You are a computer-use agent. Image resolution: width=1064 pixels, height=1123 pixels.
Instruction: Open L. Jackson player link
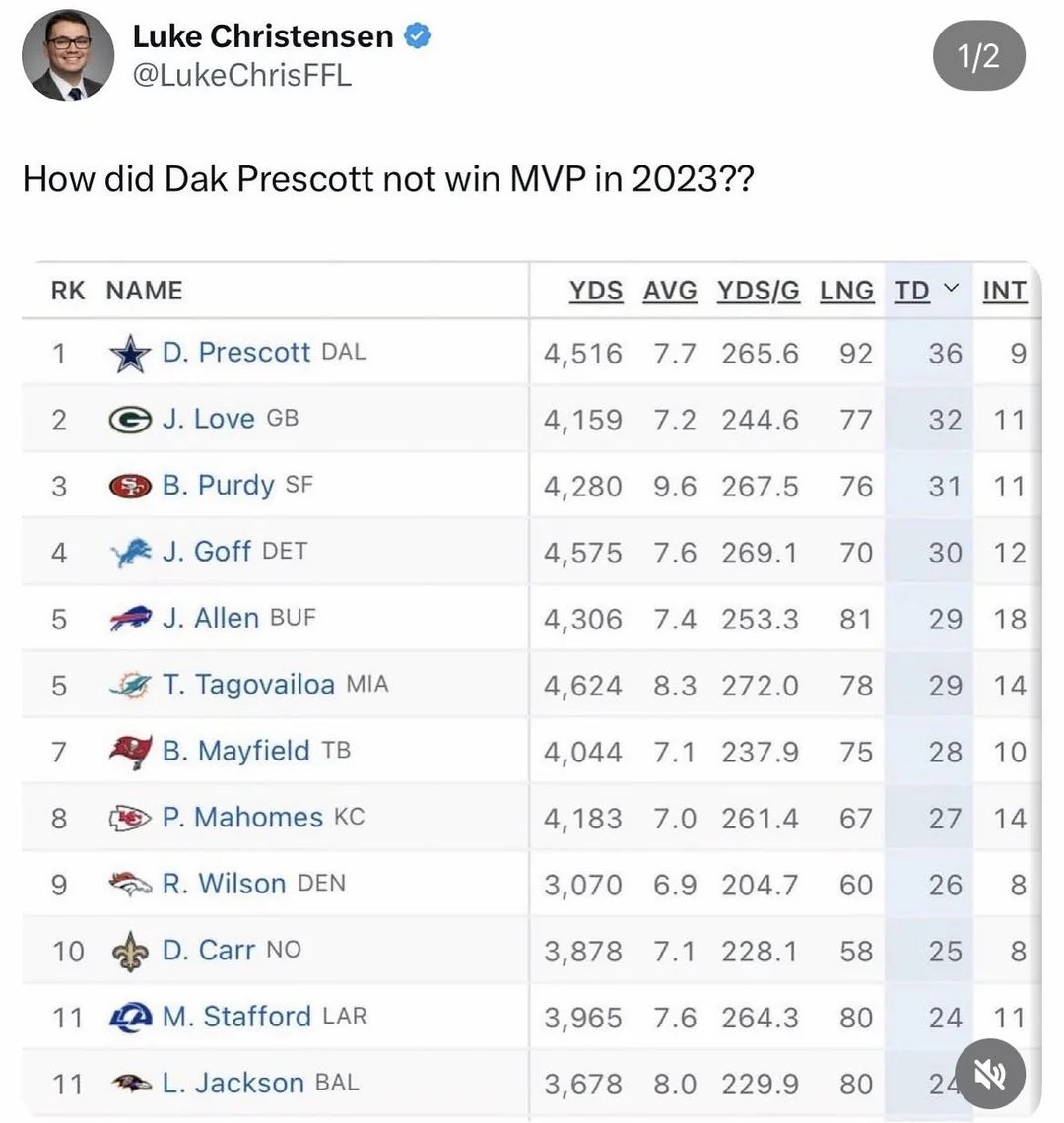[x=233, y=1083]
